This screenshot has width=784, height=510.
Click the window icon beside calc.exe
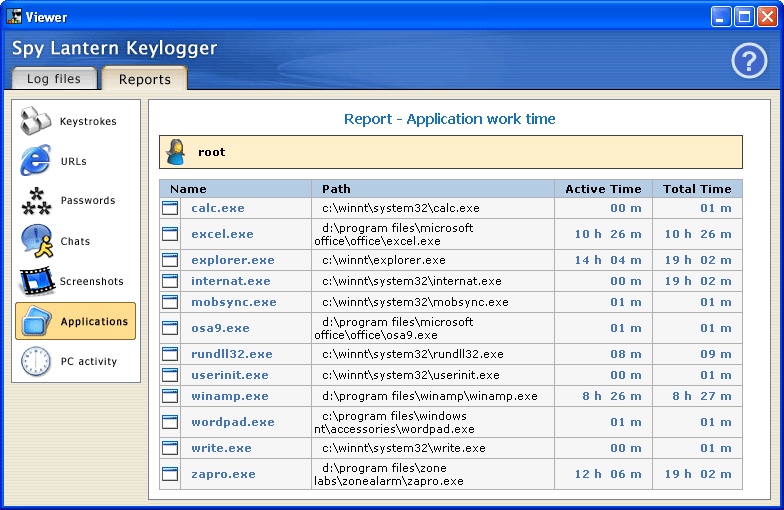coord(170,208)
